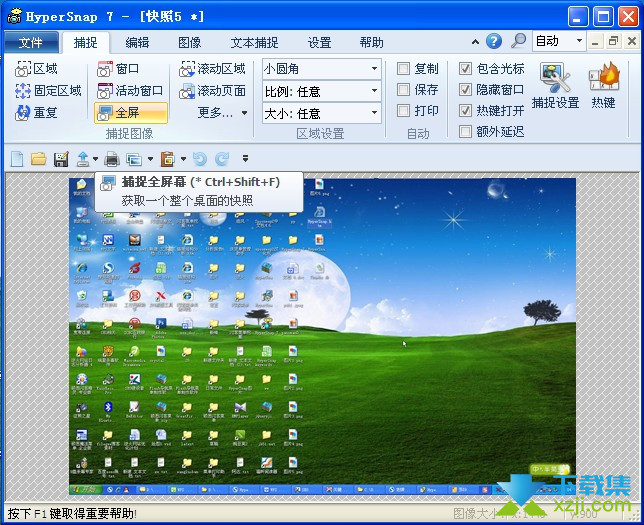Click the undo arrow toolbar icon

tap(200, 159)
